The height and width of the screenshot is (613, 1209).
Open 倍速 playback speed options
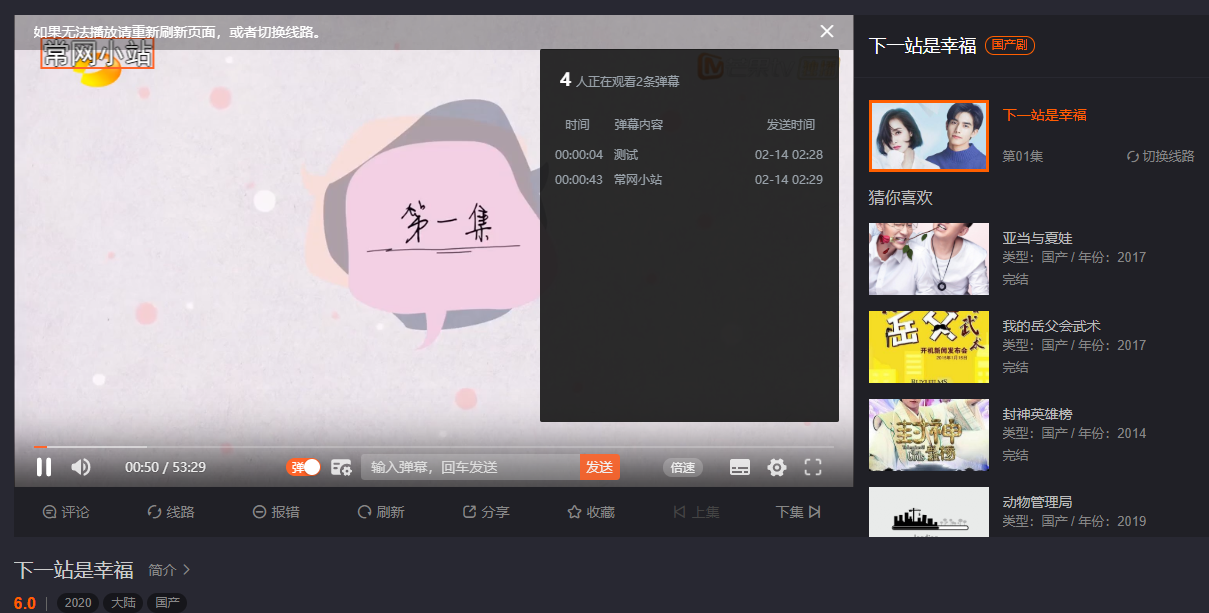click(x=681, y=467)
